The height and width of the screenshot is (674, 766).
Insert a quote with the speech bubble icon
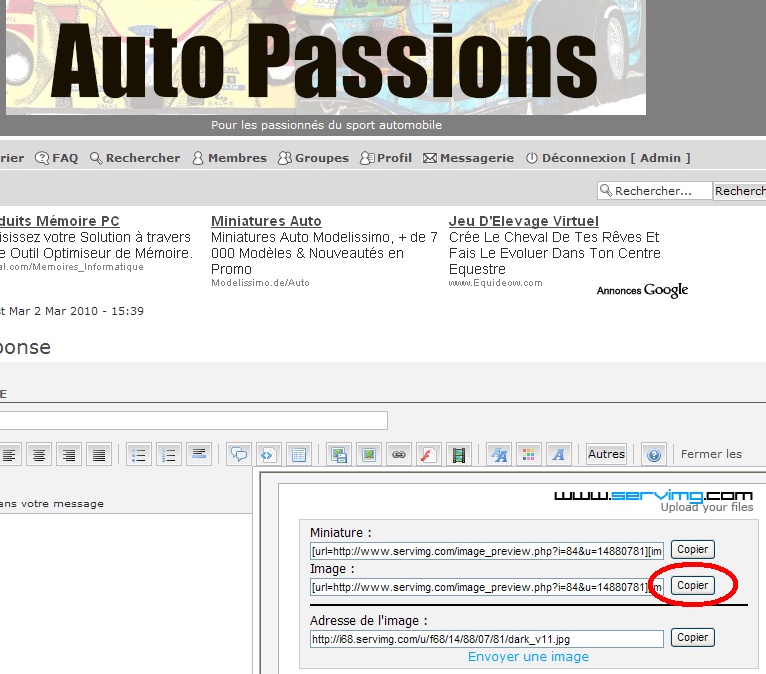click(239, 455)
